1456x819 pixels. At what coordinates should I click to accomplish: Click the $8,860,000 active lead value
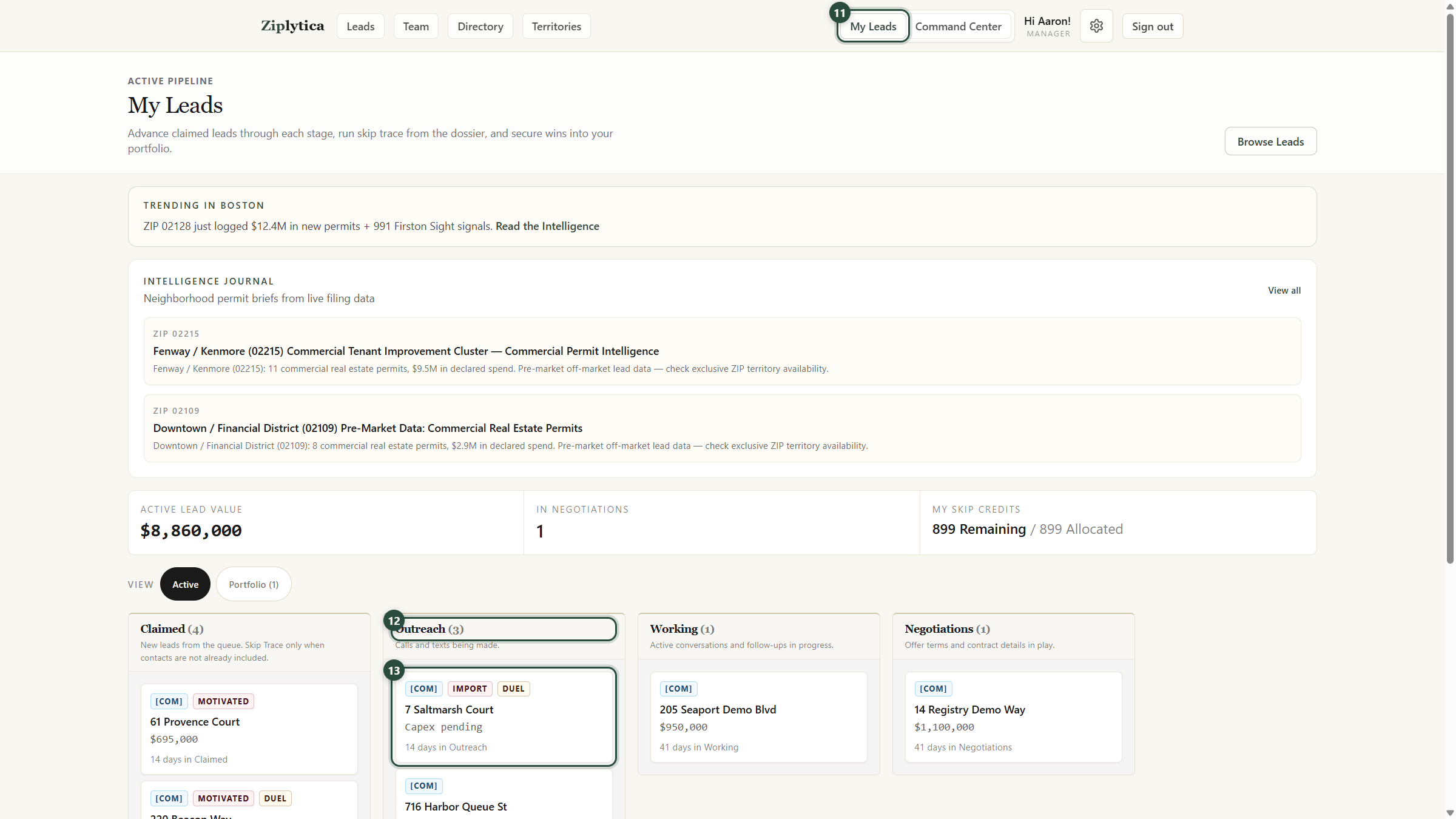[x=191, y=531]
